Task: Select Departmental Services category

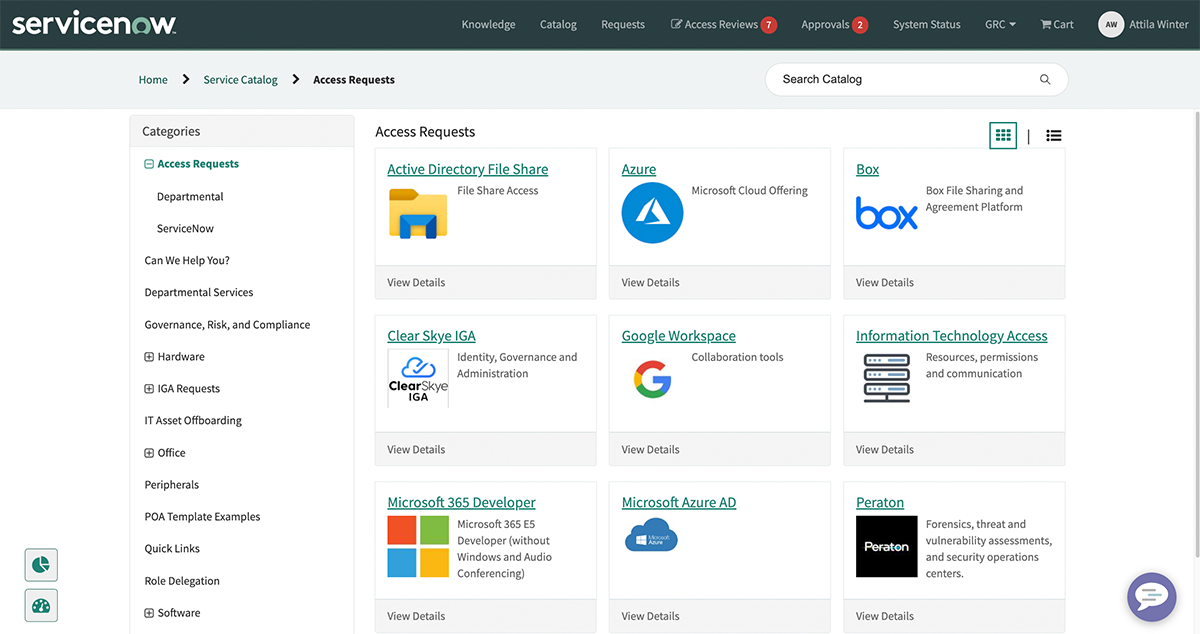Action: coord(199,293)
